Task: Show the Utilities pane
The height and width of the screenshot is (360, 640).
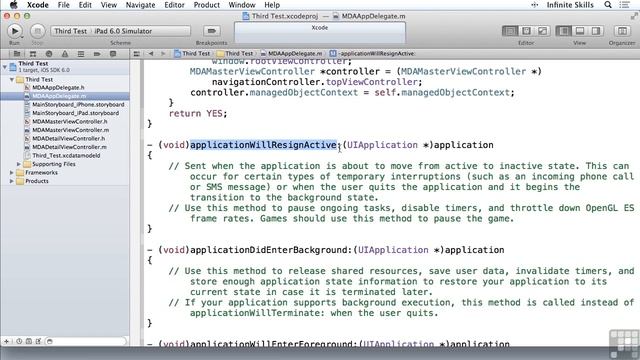Action: (596, 31)
